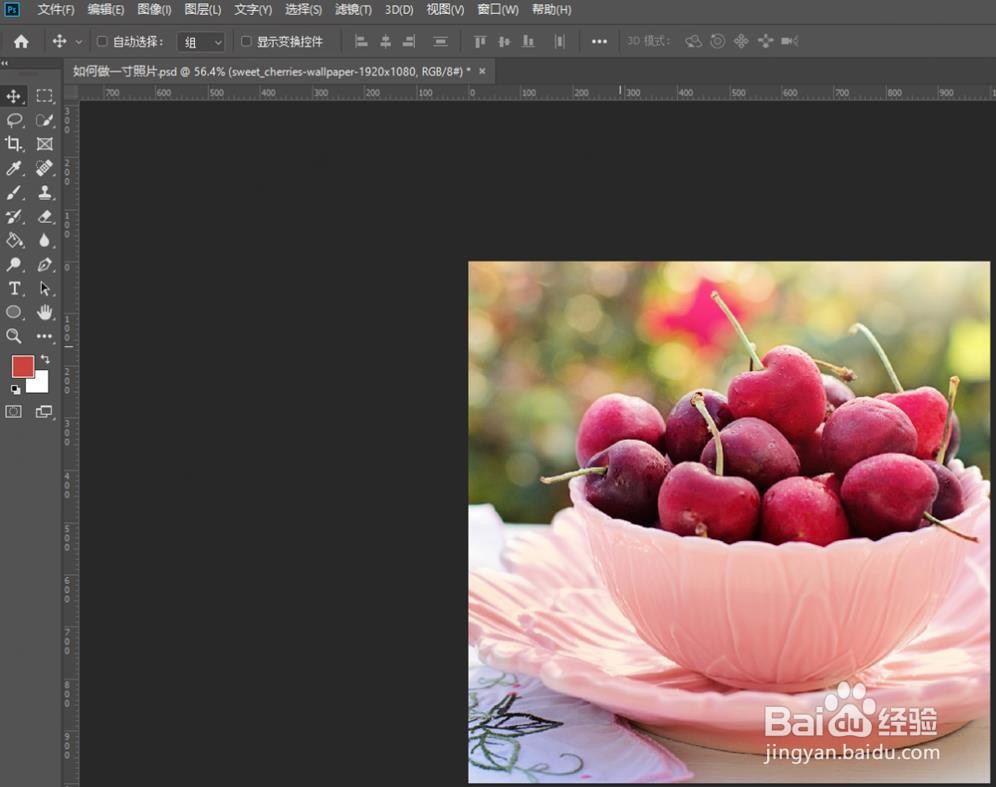Select the Spot Healing Brush tool

[x=44, y=168]
